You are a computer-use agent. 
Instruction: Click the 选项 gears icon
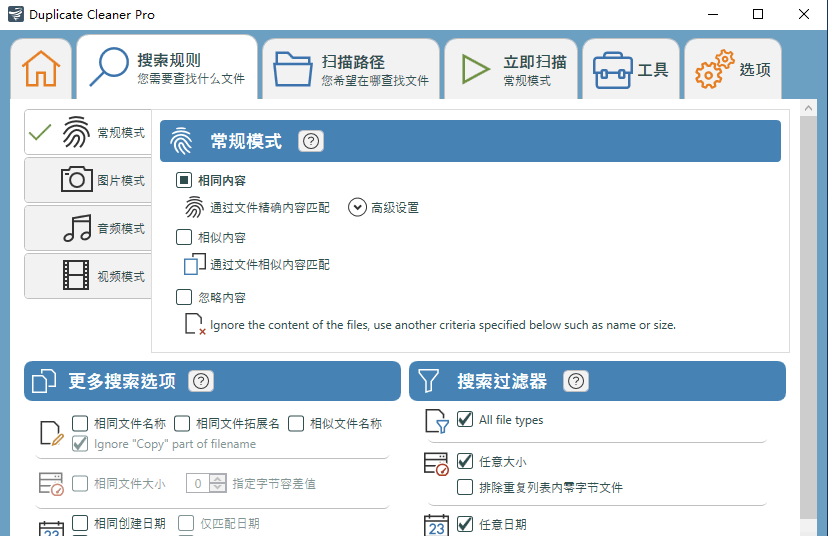[x=715, y=69]
